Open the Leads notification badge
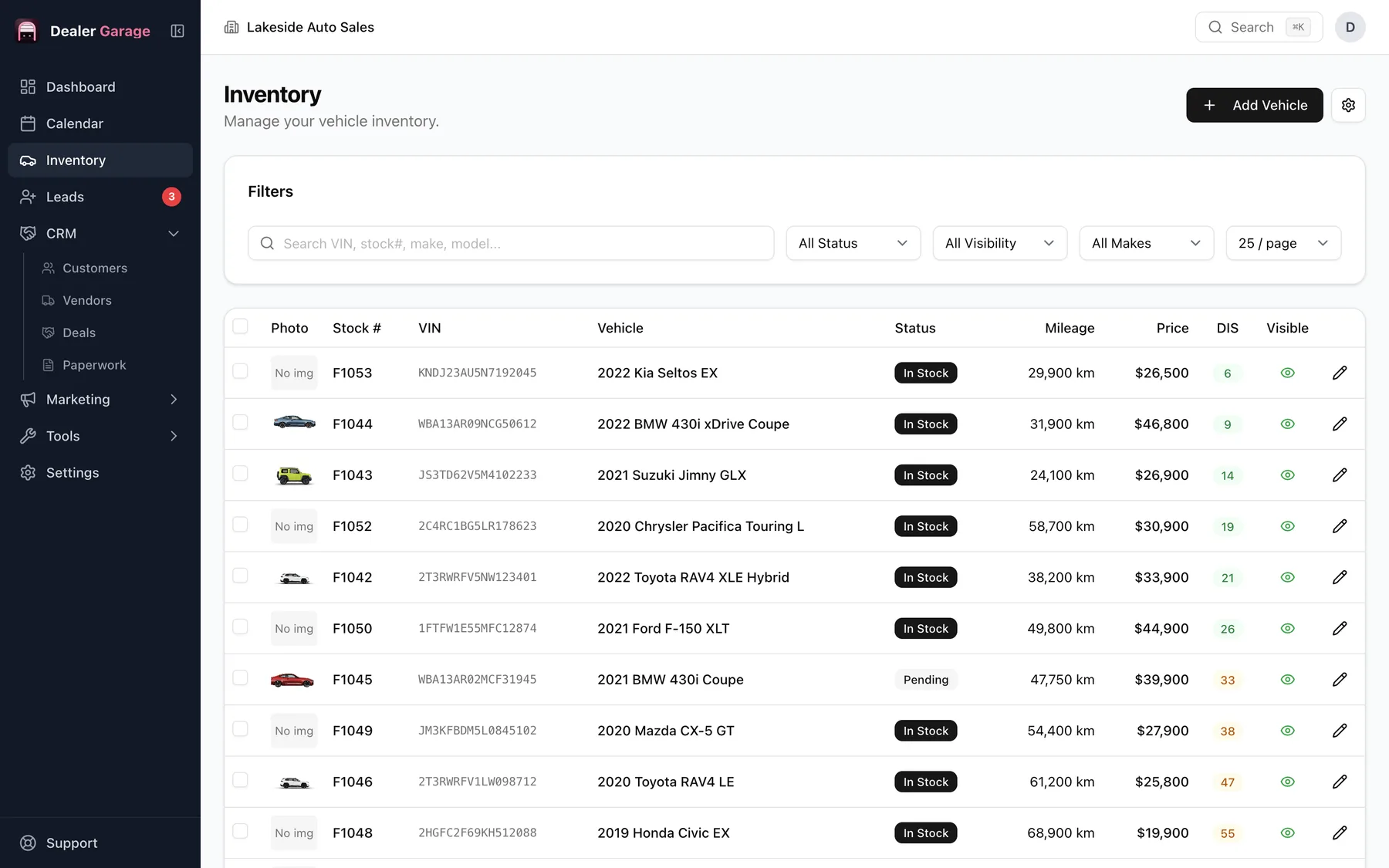 (x=171, y=197)
